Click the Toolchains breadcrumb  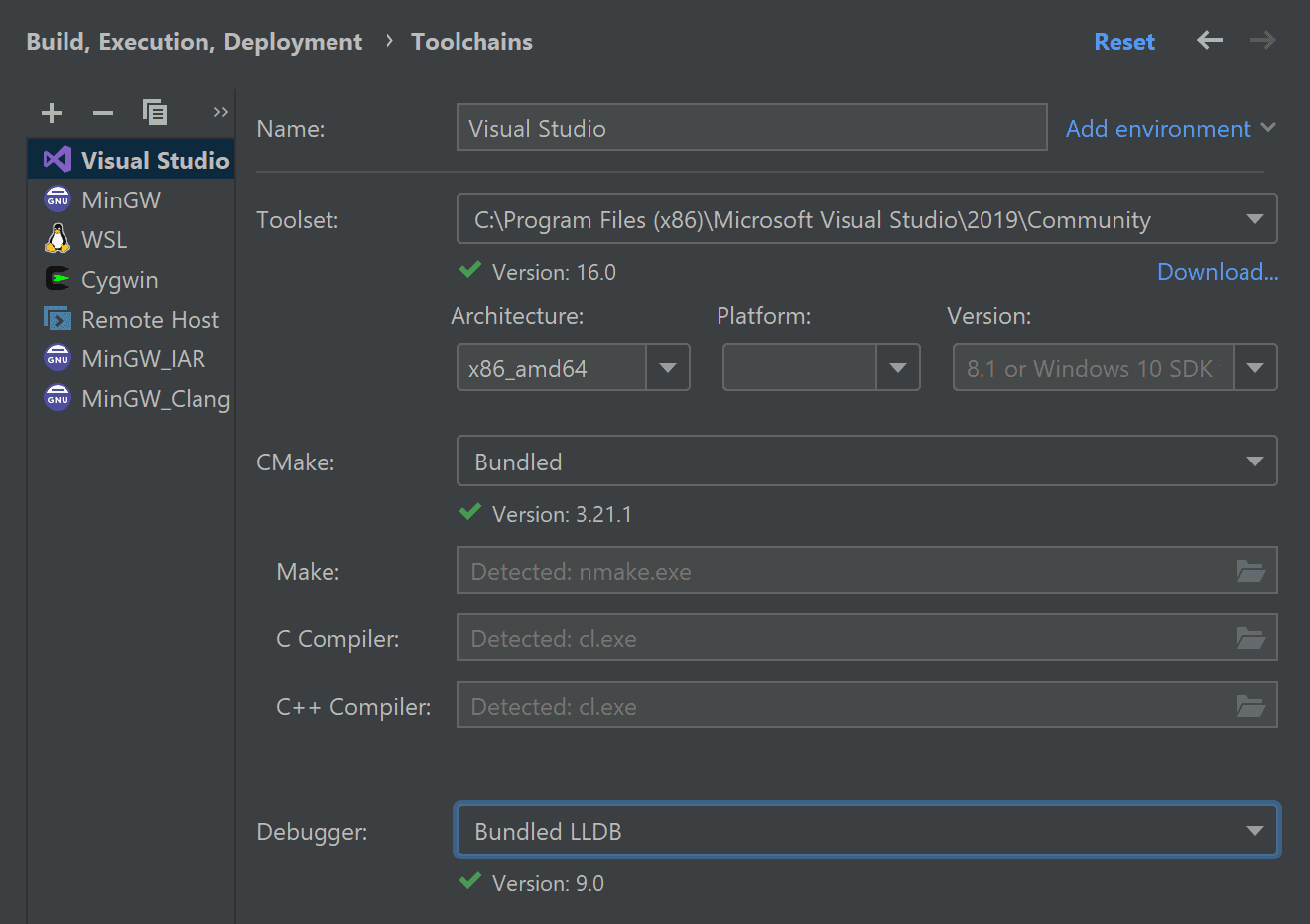(471, 42)
